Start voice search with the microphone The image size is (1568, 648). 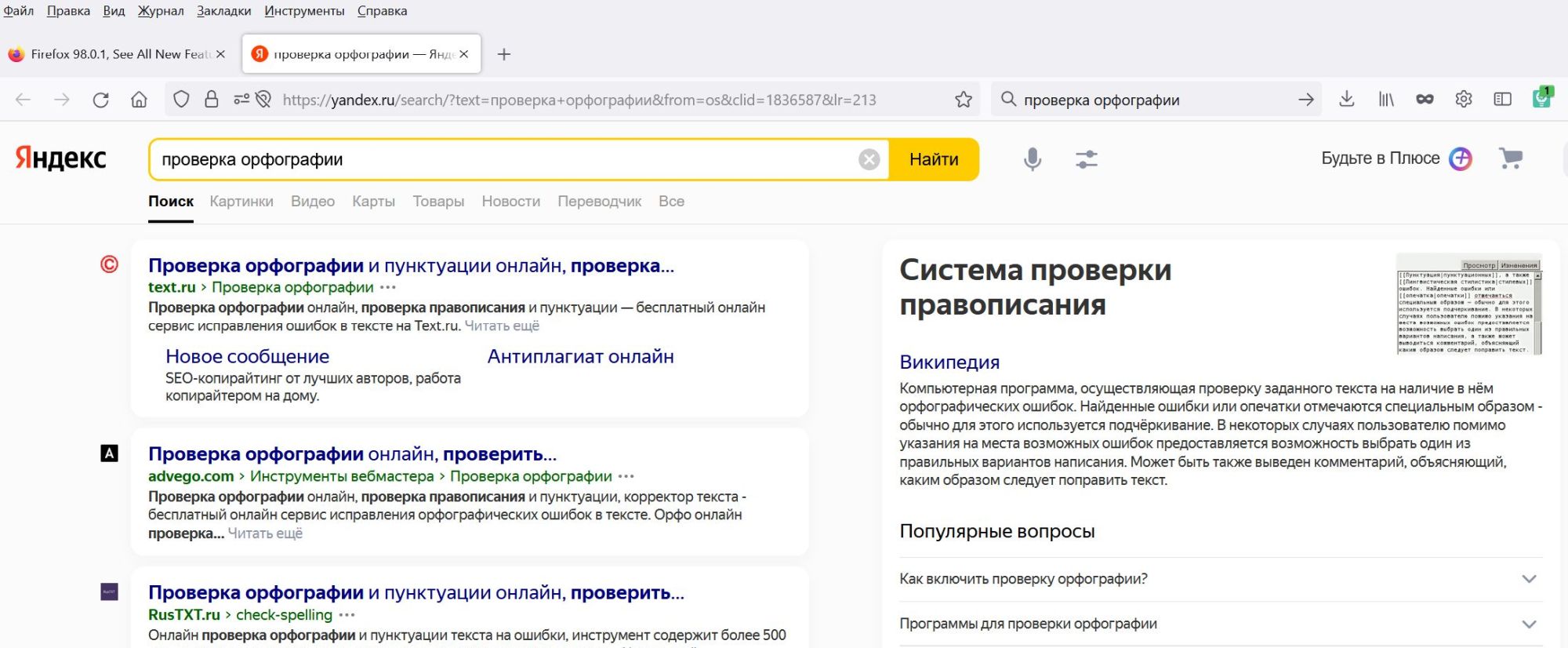pyautogui.click(x=1033, y=159)
